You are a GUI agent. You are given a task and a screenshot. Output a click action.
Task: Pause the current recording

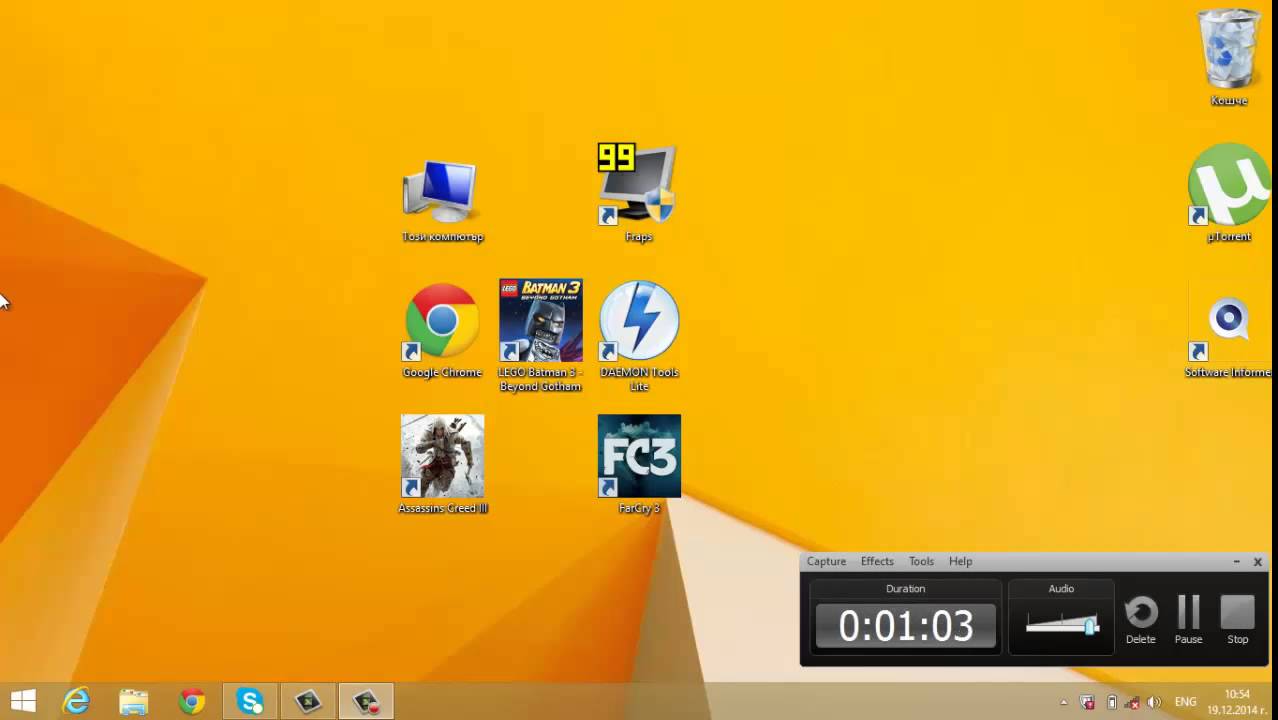tap(1188, 620)
